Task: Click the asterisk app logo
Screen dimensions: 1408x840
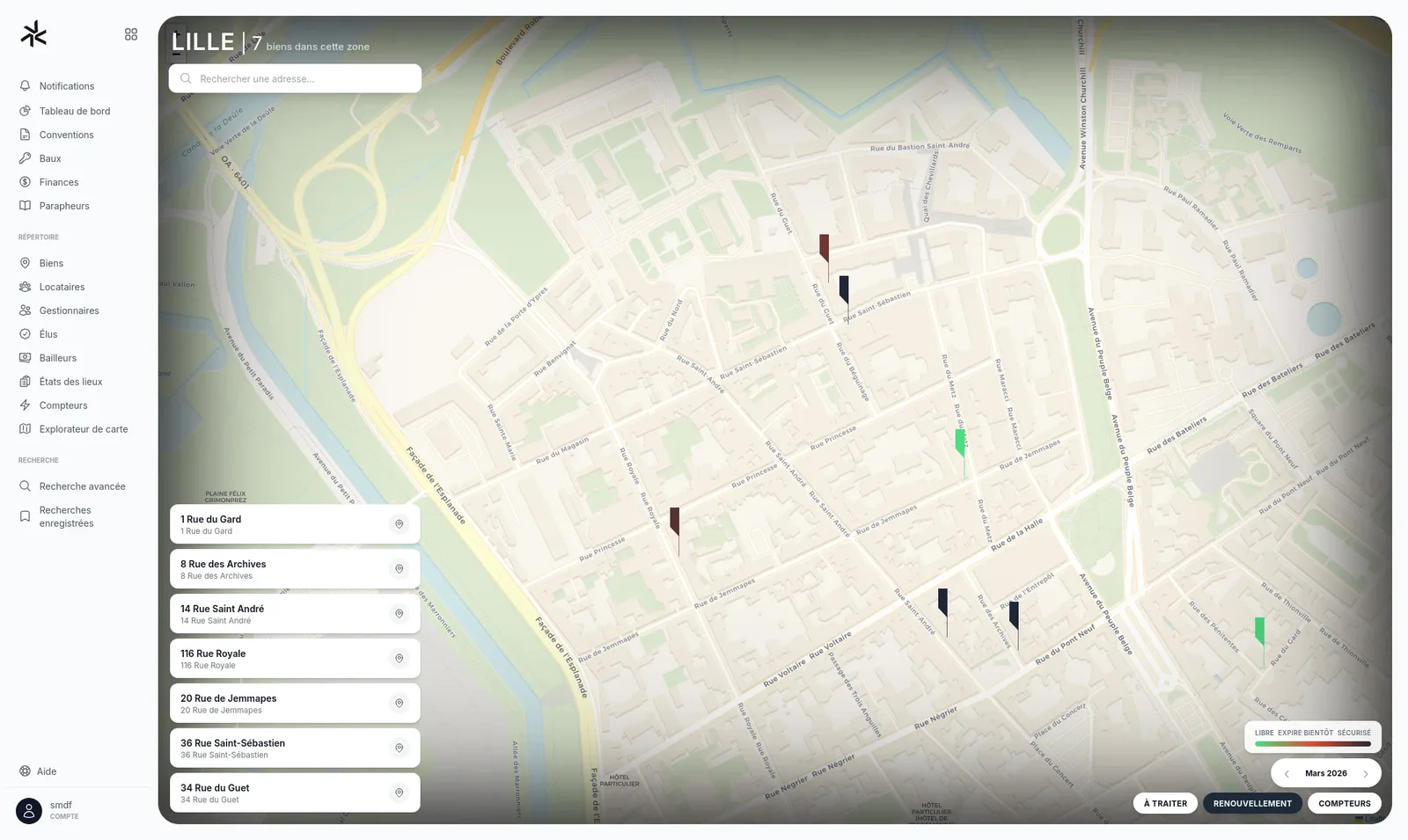Action: coord(33,34)
